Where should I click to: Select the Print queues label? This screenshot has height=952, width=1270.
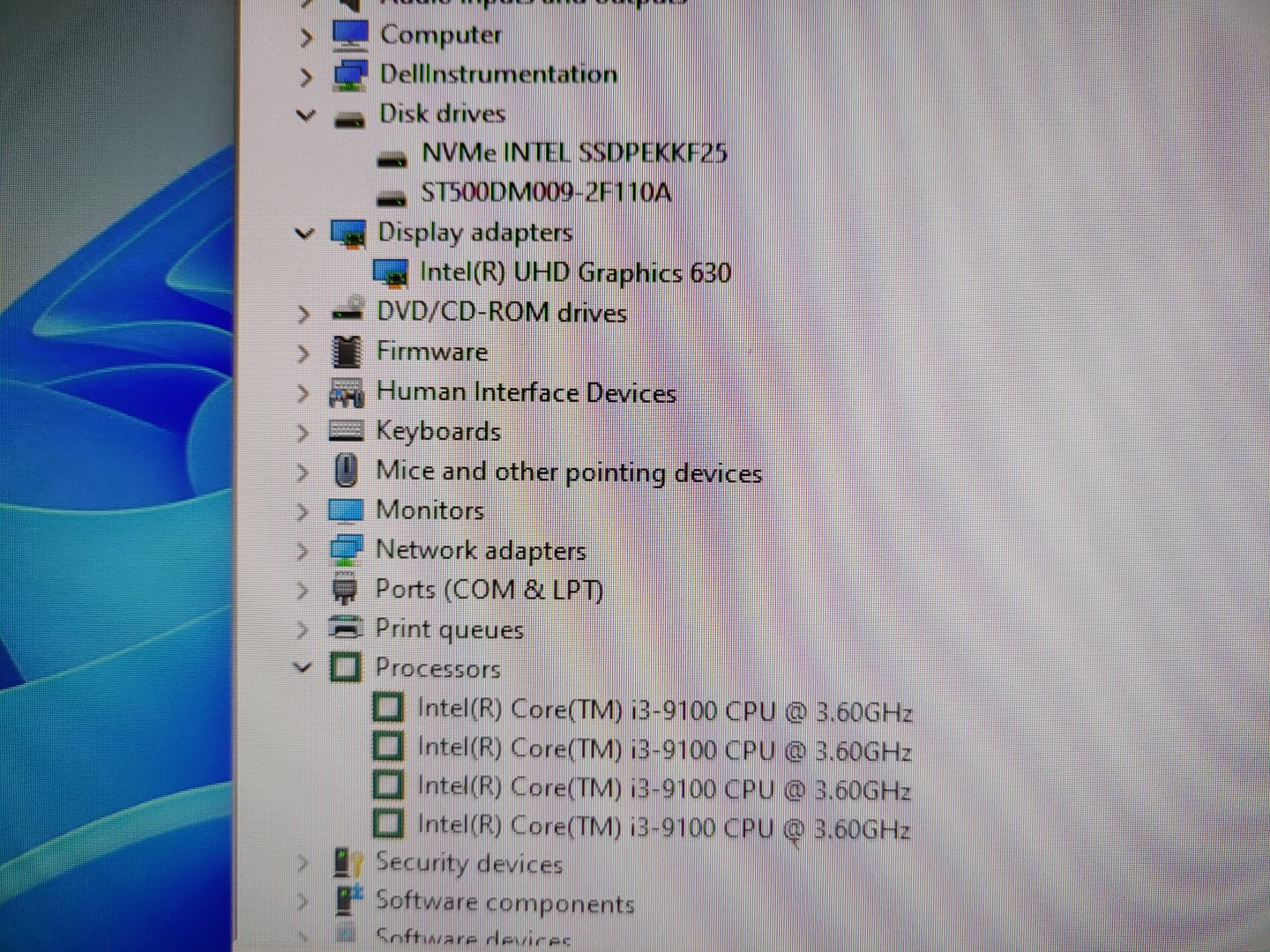[x=449, y=629]
